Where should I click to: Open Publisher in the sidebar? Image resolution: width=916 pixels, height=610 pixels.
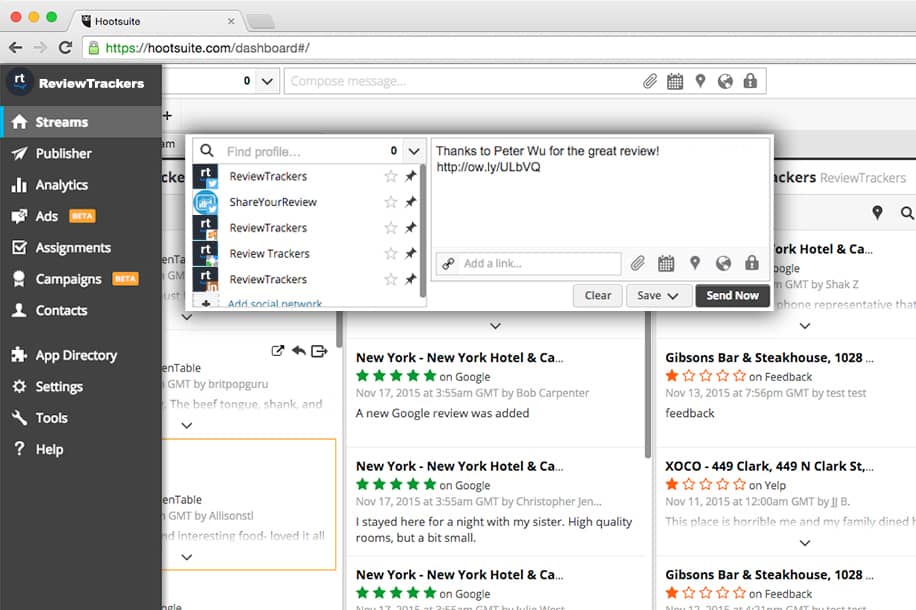81,154
